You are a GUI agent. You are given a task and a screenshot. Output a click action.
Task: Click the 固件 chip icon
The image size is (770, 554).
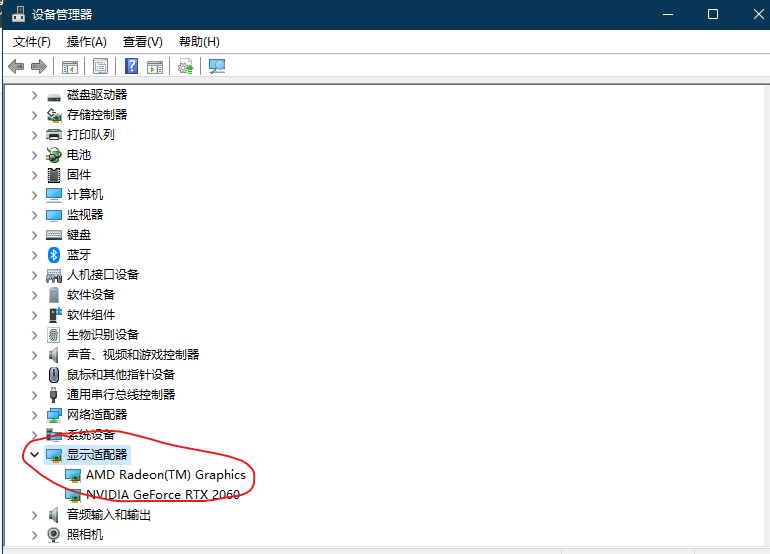coord(54,175)
